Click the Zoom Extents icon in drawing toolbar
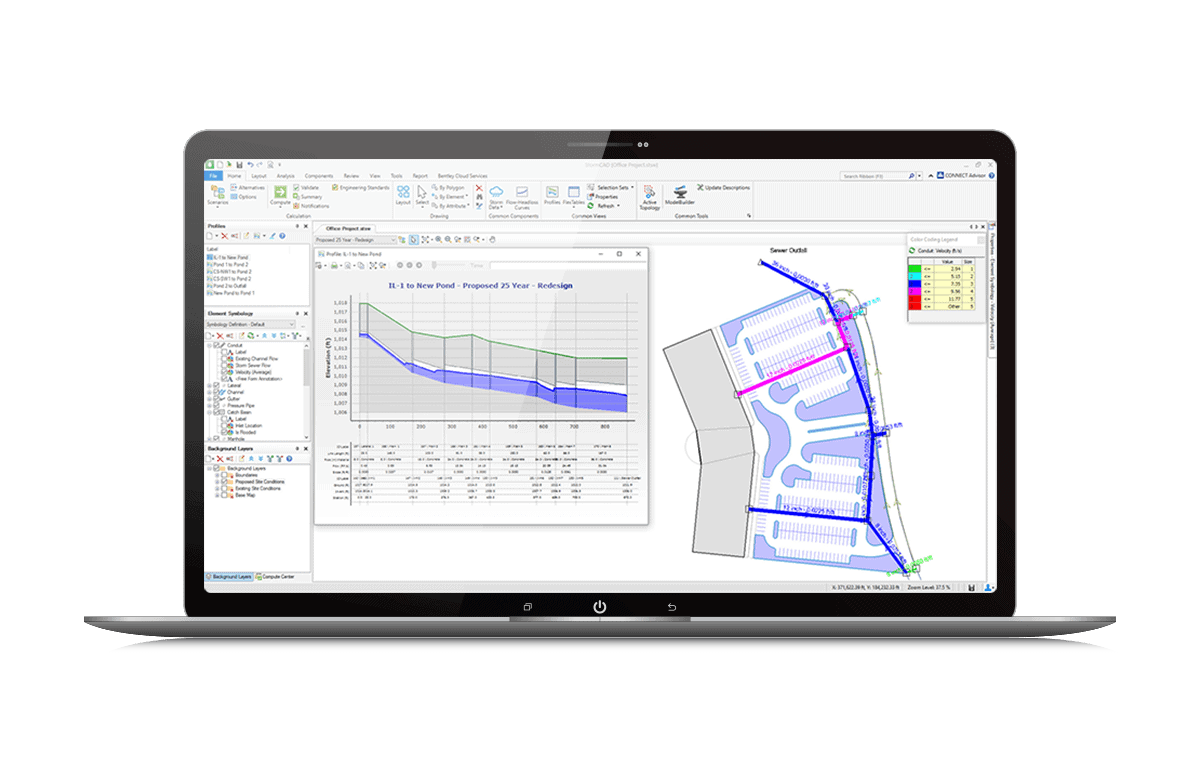This screenshot has height=780, width=1200. coord(425,240)
